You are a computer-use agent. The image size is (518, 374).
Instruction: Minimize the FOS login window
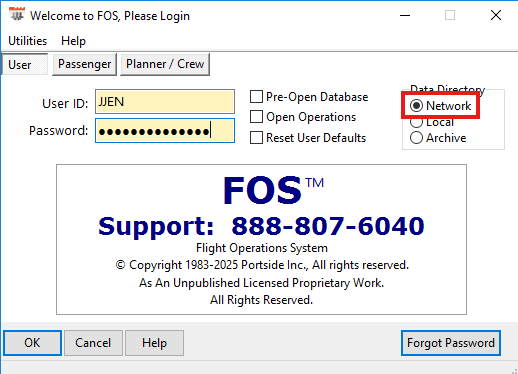coord(405,15)
